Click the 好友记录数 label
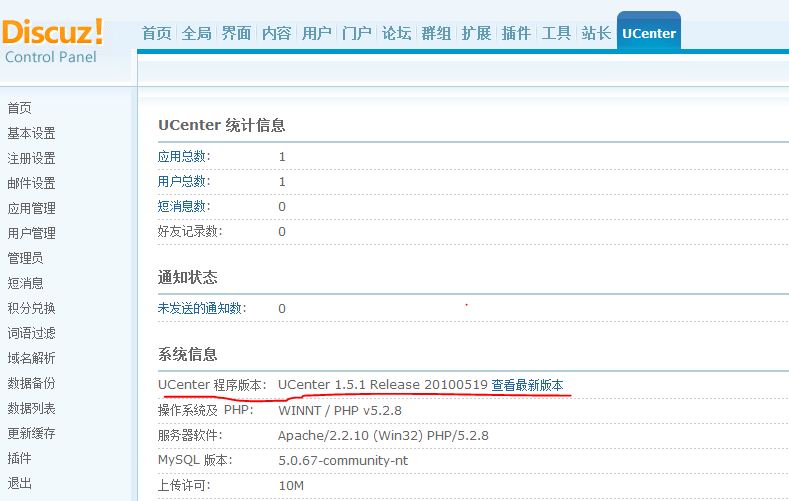The image size is (789, 501). pyautogui.click(x=190, y=231)
